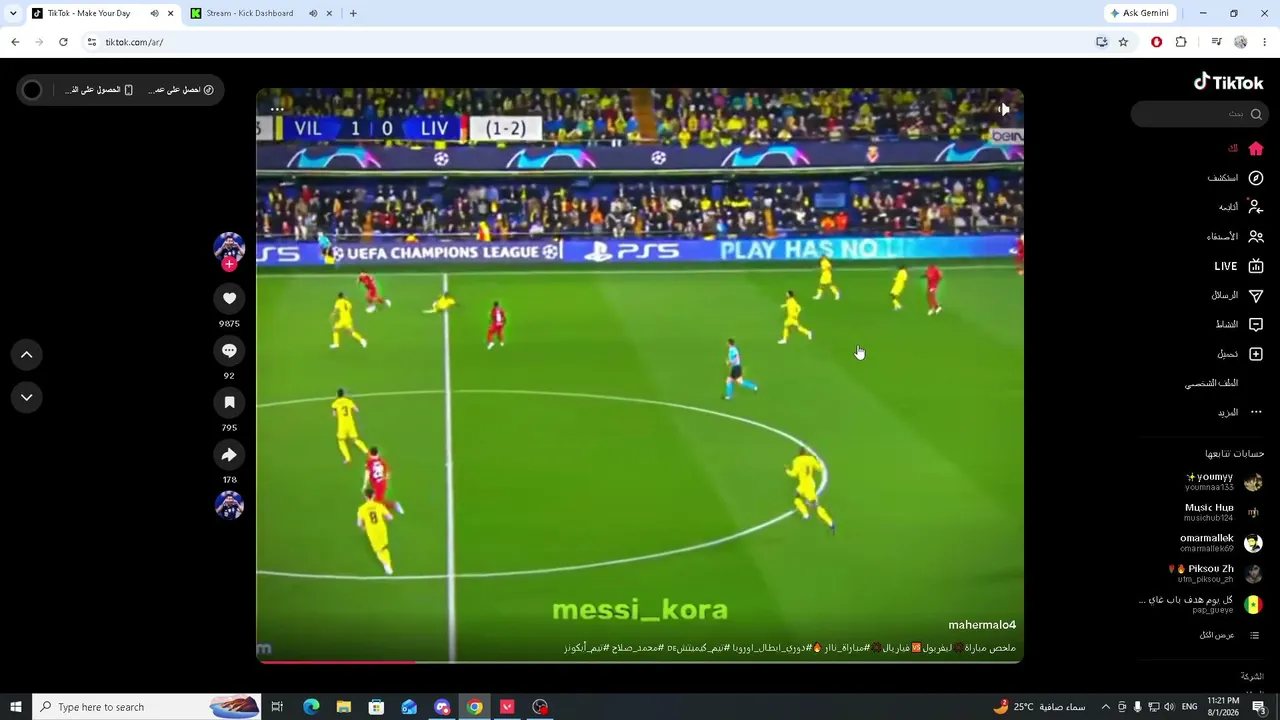Open File Explorer from the taskbar
The width and height of the screenshot is (1280, 720).
[344, 707]
